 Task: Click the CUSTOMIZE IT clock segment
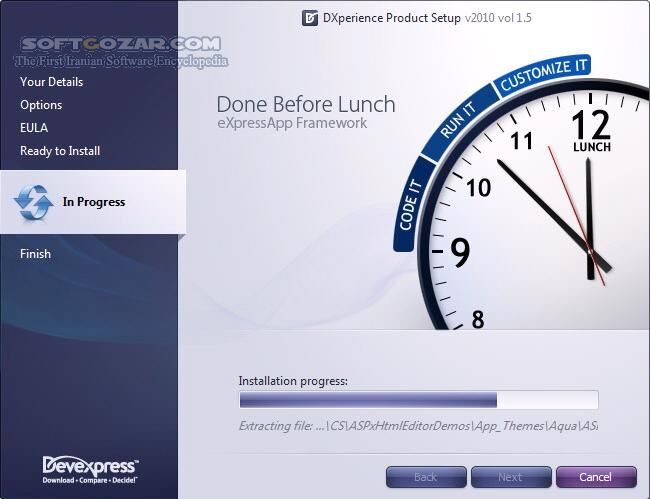[544, 74]
